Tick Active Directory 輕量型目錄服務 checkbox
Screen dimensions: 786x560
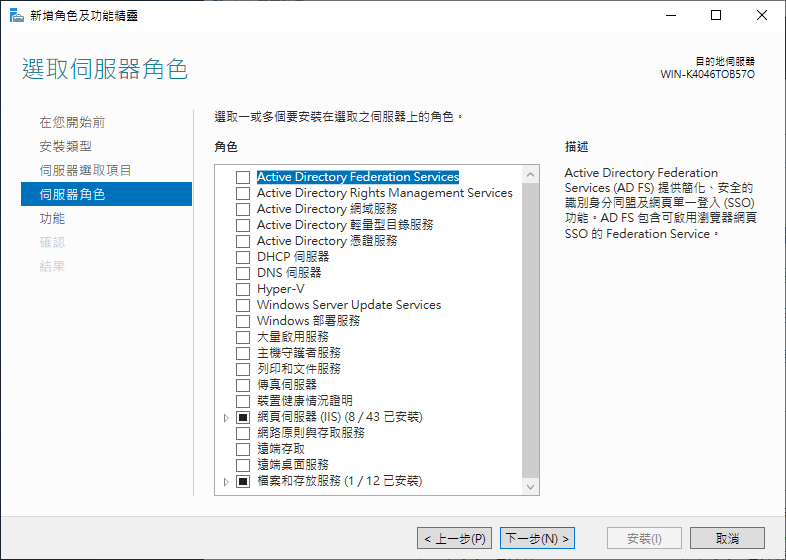tap(243, 225)
